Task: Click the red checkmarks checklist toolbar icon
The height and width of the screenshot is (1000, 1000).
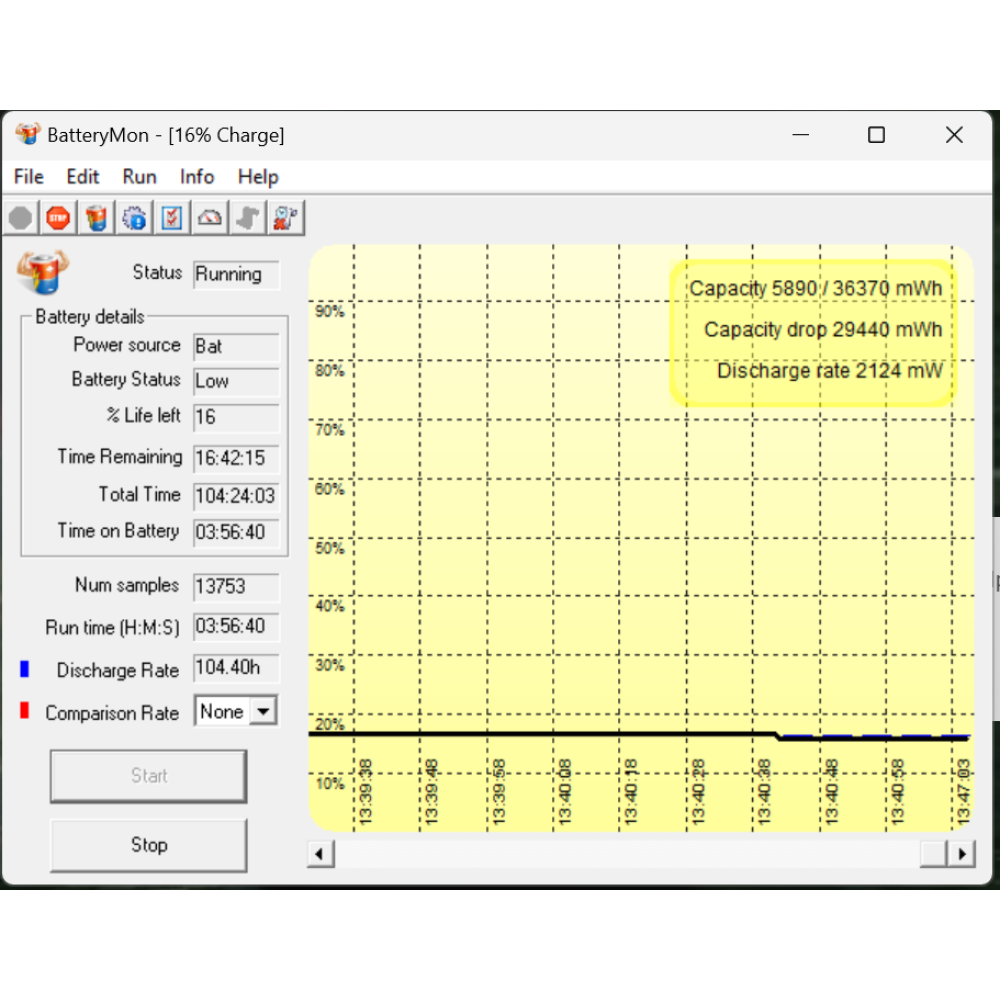Action: [172, 218]
